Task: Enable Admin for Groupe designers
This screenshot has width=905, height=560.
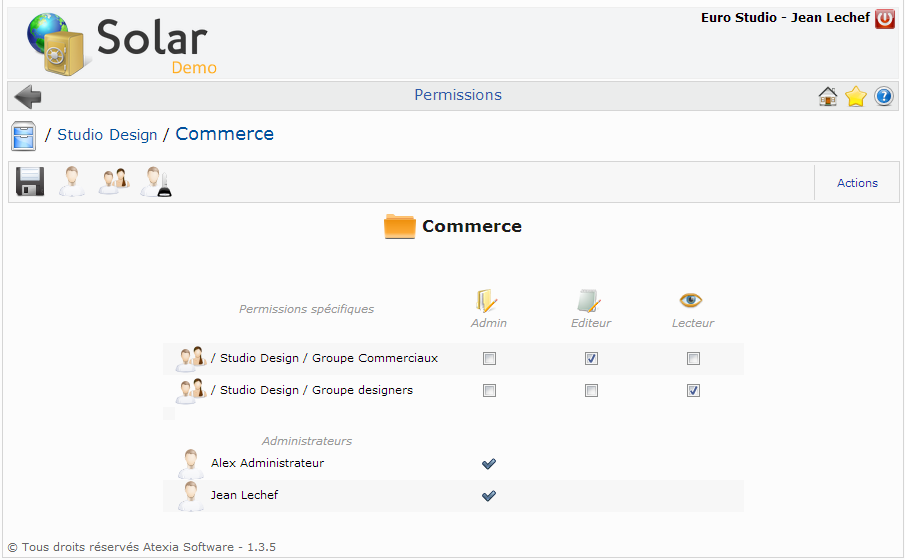Action: [489, 391]
